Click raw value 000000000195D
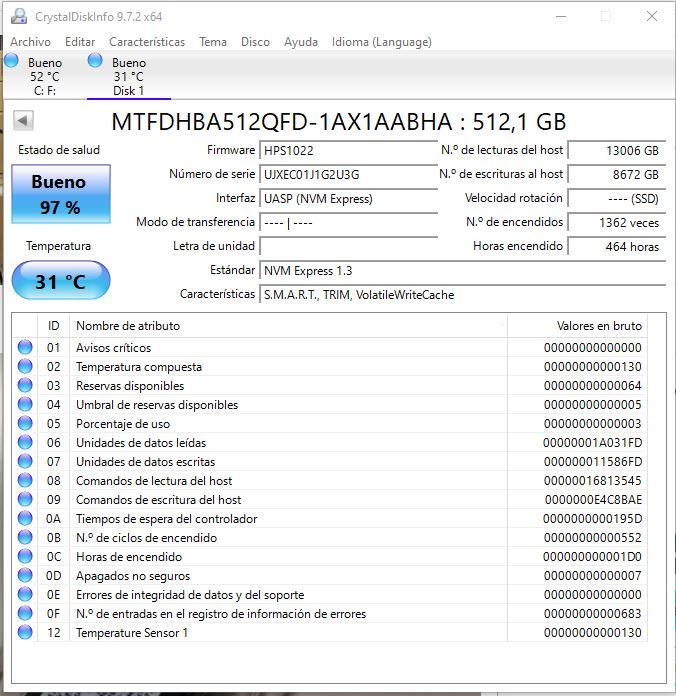The height and width of the screenshot is (696, 676). click(593, 518)
